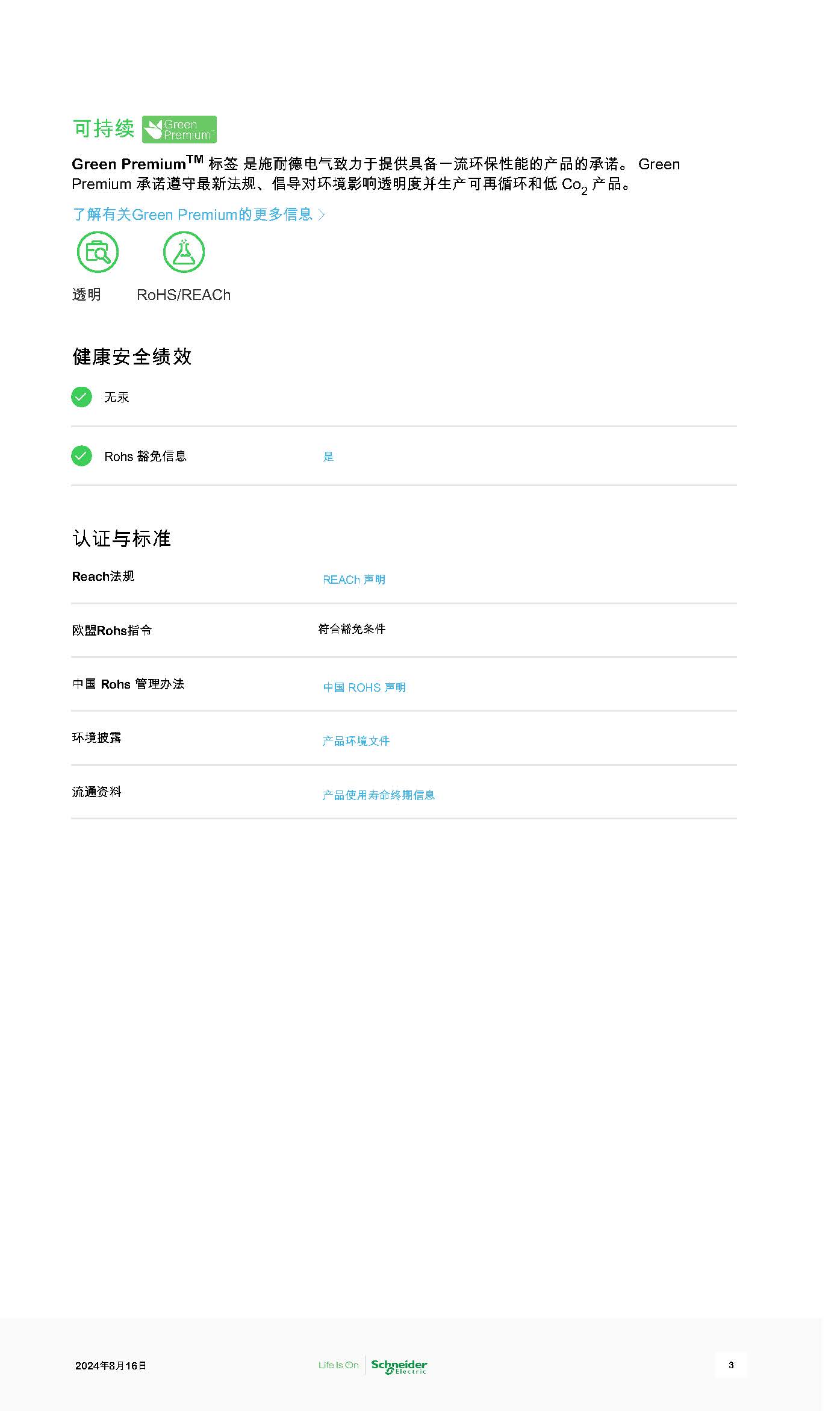840x1411 pixels.
Task: Click the Green Premium logo badge
Action: click(179, 130)
